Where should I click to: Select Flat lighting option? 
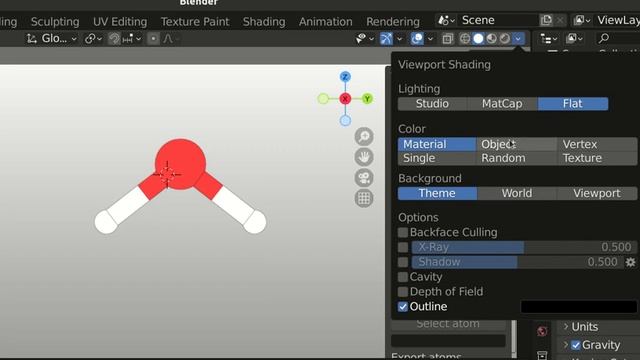coord(573,104)
